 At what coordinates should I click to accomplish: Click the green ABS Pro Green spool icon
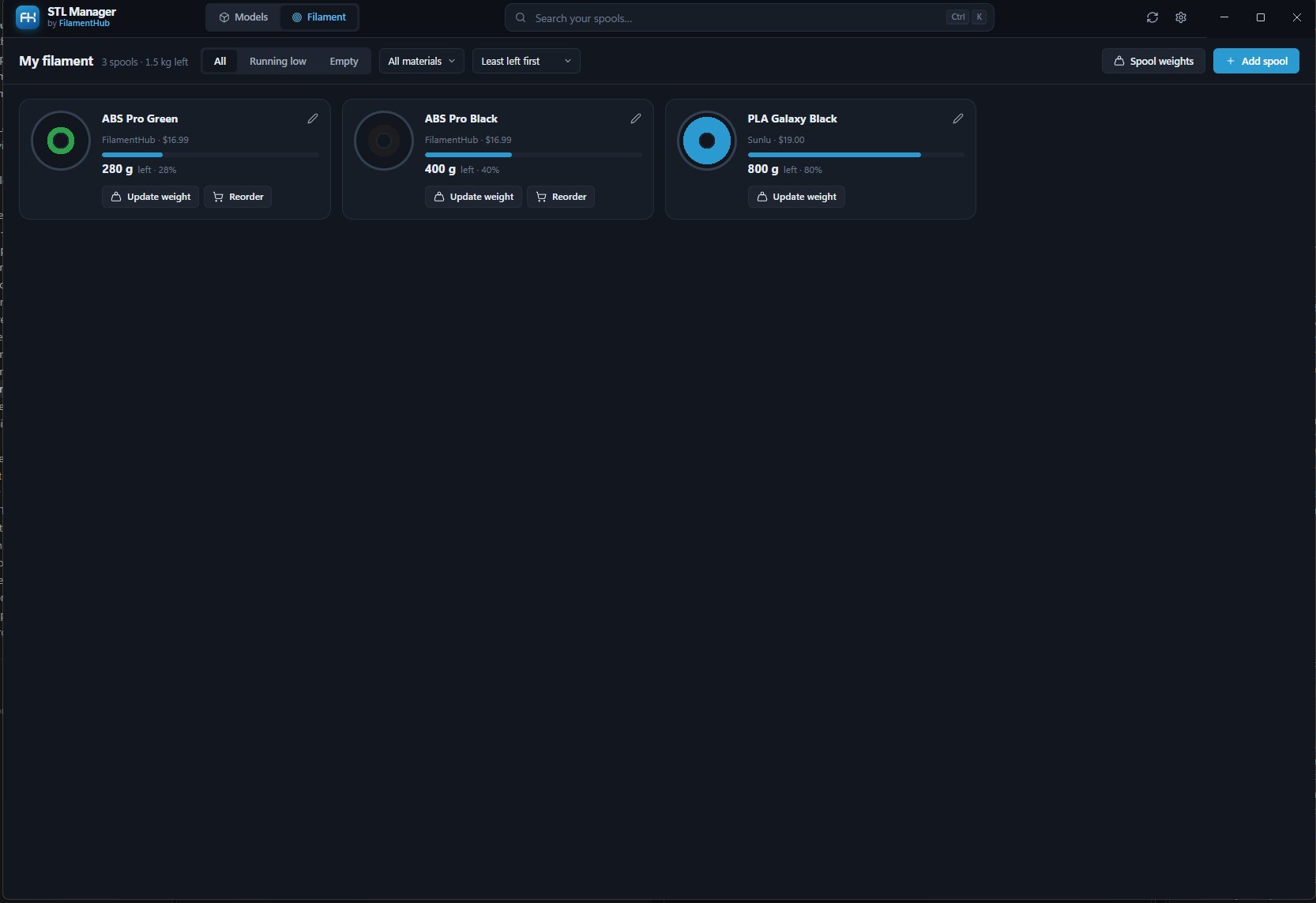tap(61, 141)
